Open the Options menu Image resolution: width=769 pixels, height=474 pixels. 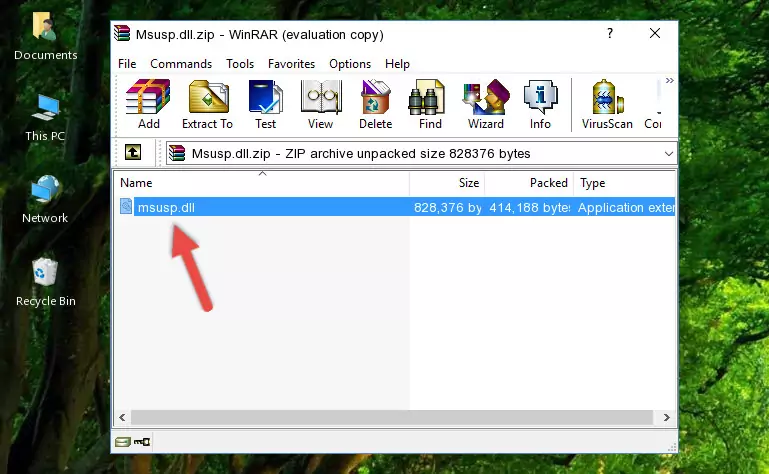[x=350, y=64]
